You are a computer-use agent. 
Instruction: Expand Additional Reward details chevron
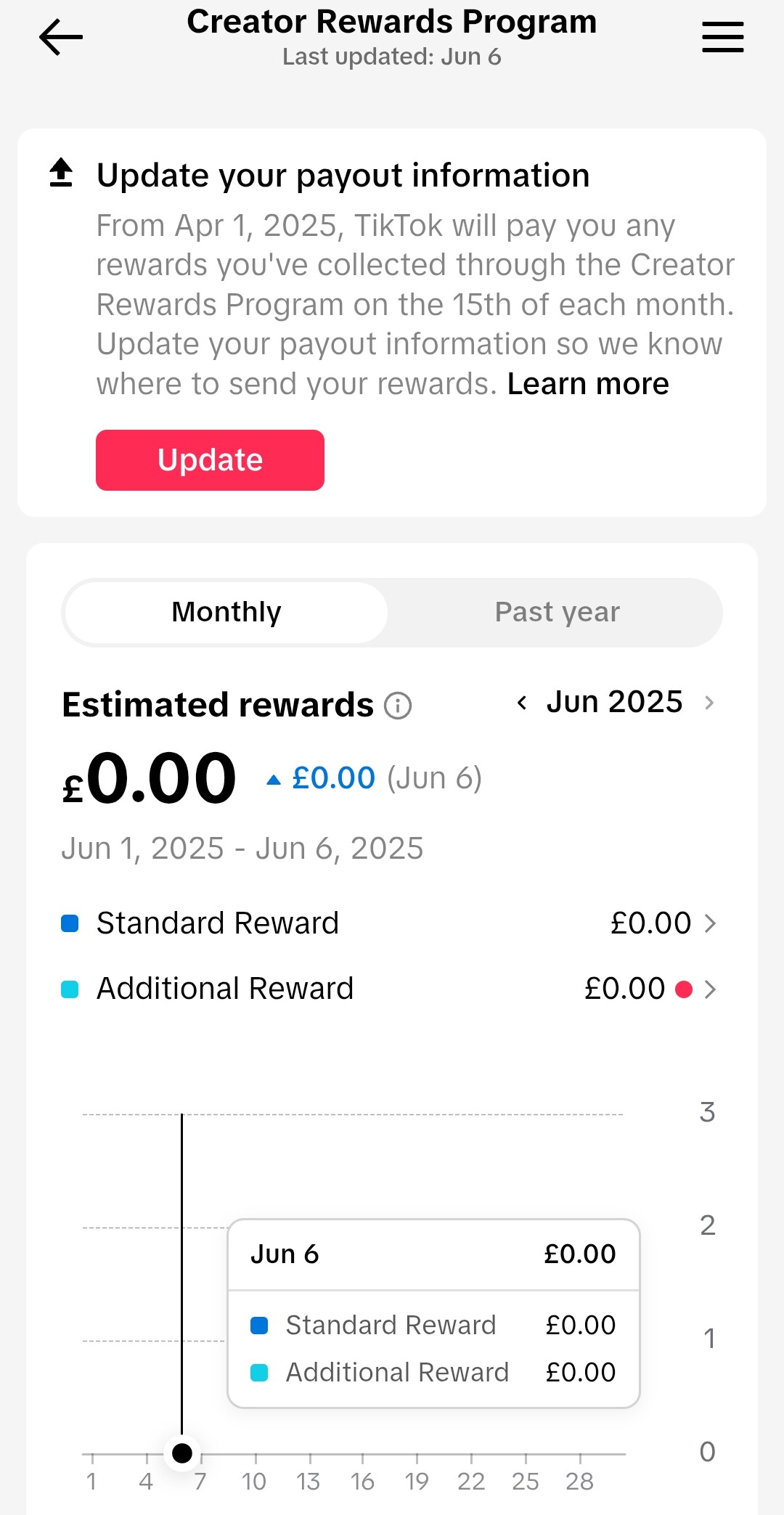coord(710,989)
